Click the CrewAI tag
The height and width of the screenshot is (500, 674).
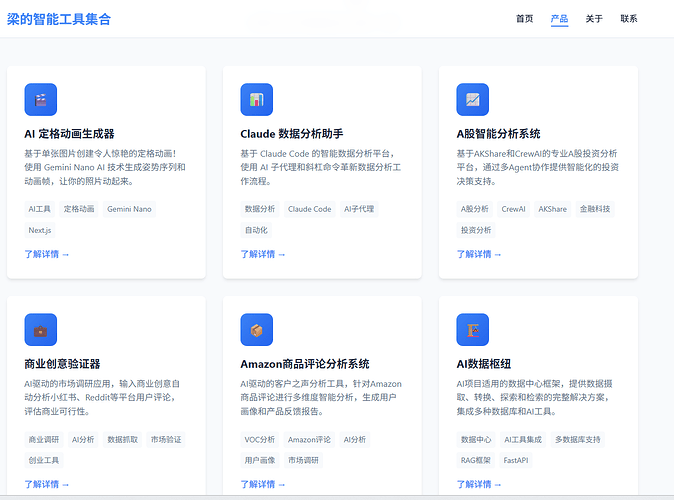tap(513, 209)
